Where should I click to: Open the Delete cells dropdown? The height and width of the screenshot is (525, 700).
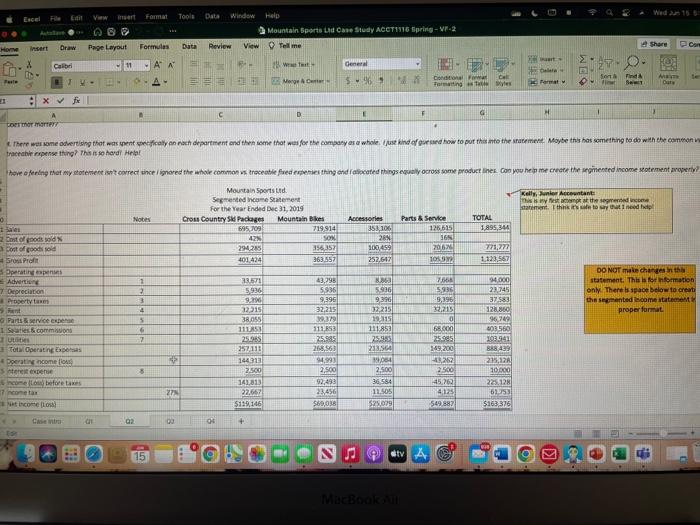(x=546, y=70)
